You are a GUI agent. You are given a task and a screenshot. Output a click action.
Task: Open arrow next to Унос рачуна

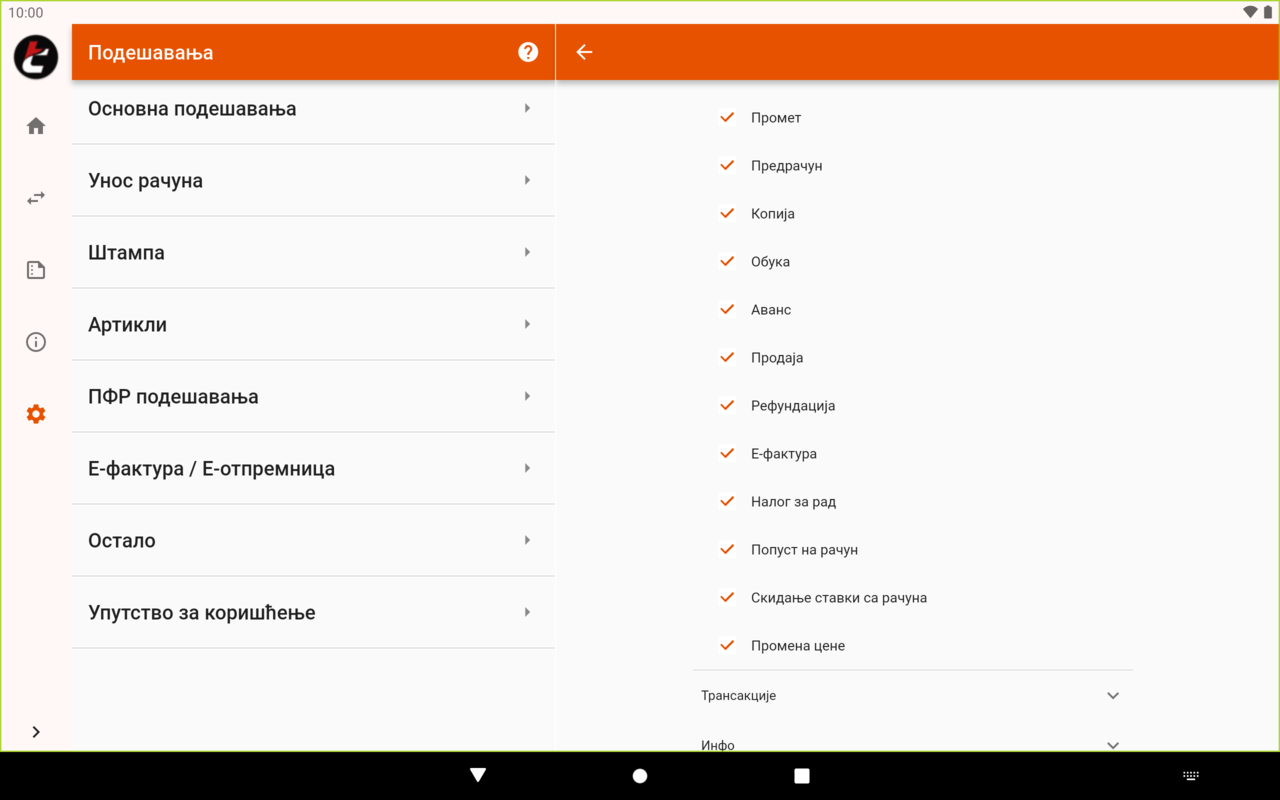[x=527, y=180]
